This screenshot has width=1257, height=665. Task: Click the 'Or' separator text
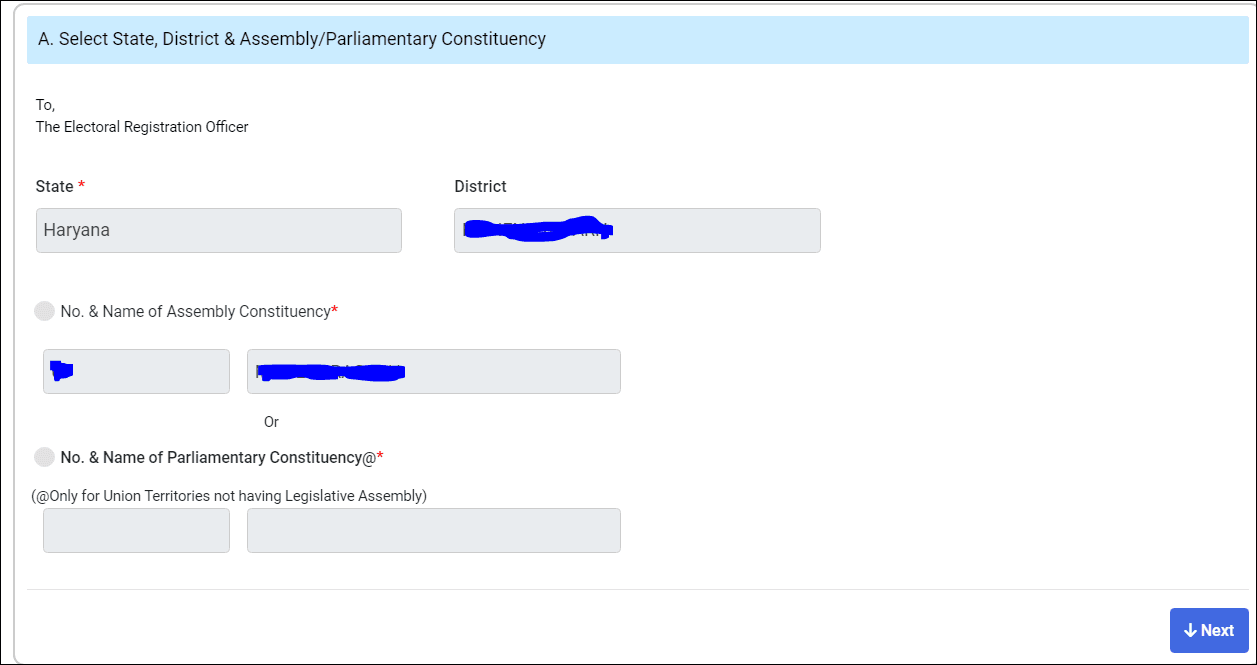point(271,422)
